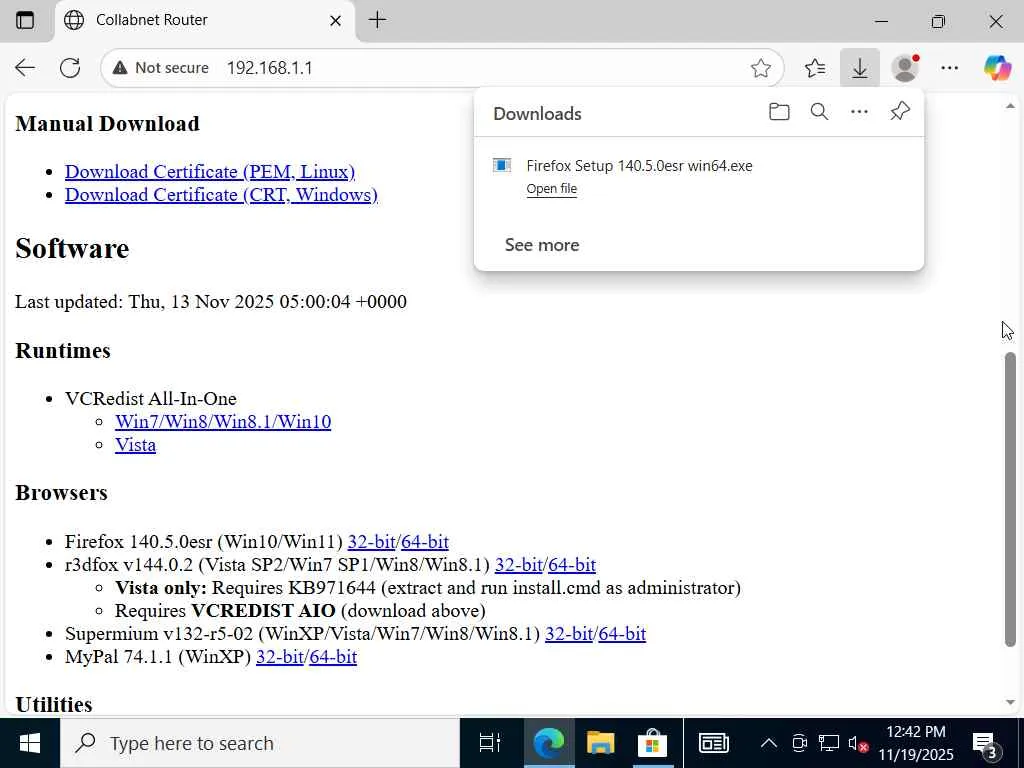Click See more in Downloads panel
The width and height of the screenshot is (1024, 768).
tap(542, 245)
